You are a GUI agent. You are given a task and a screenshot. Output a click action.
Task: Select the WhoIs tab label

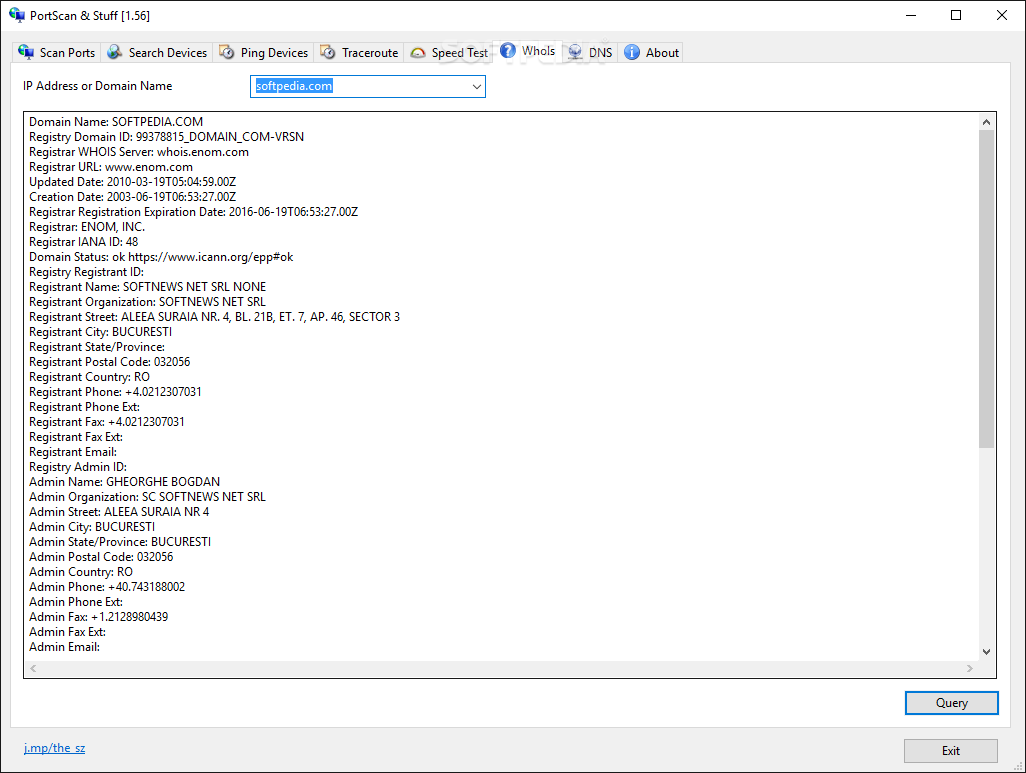coord(539,50)
